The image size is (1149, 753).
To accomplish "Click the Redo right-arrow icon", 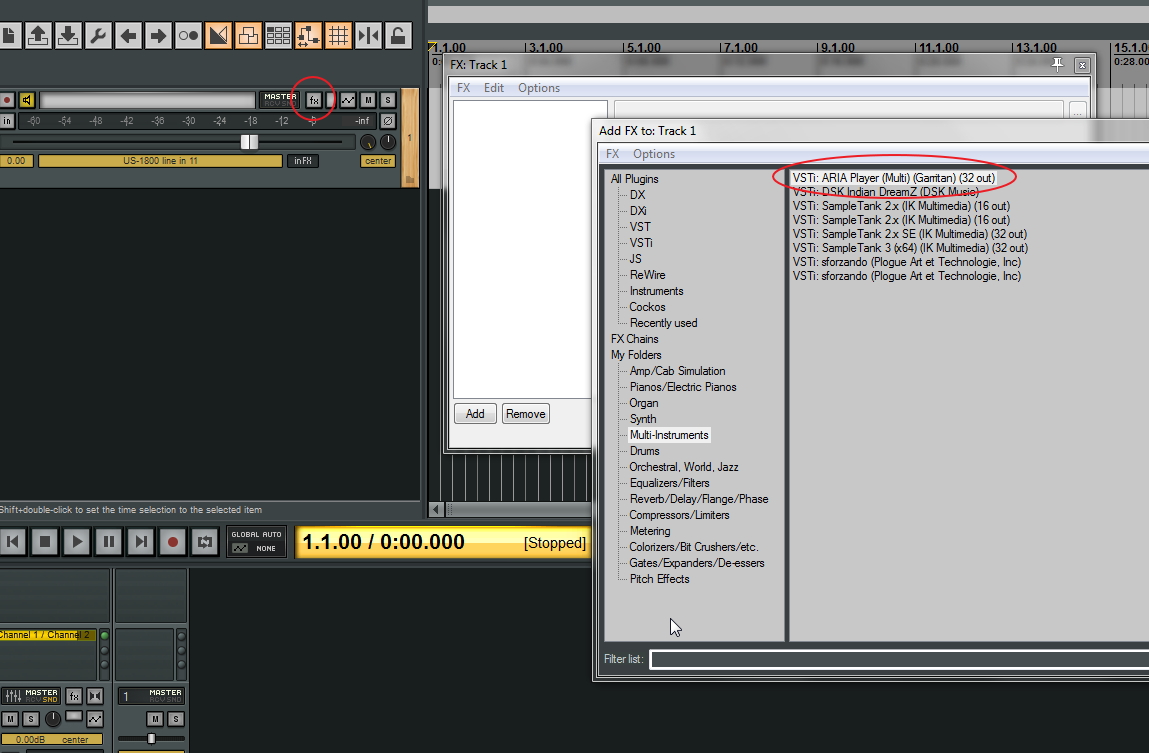I will 158,35.
